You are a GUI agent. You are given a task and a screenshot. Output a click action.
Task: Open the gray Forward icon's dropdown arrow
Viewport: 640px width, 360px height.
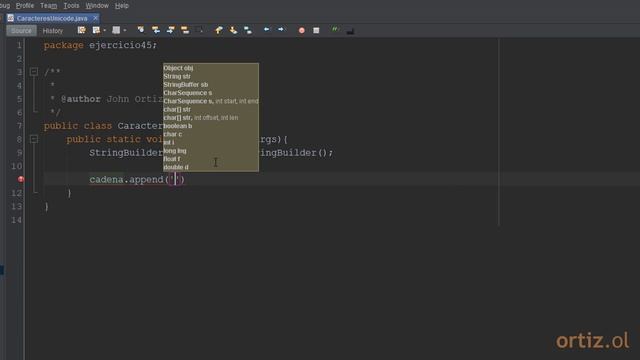pos(124,30)
